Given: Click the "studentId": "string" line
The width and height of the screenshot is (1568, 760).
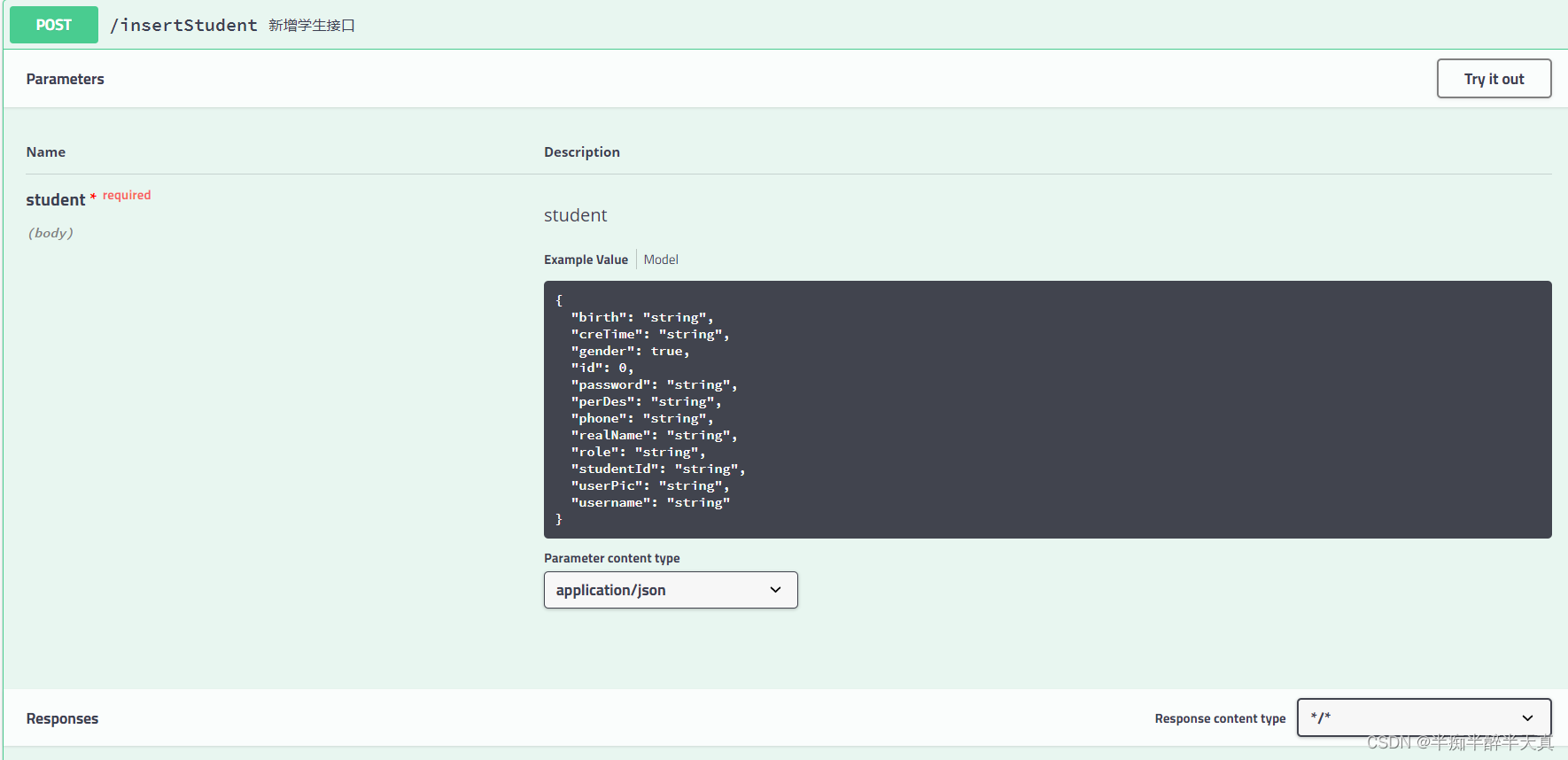Looking at the screenshot, I should click(658, 469).
